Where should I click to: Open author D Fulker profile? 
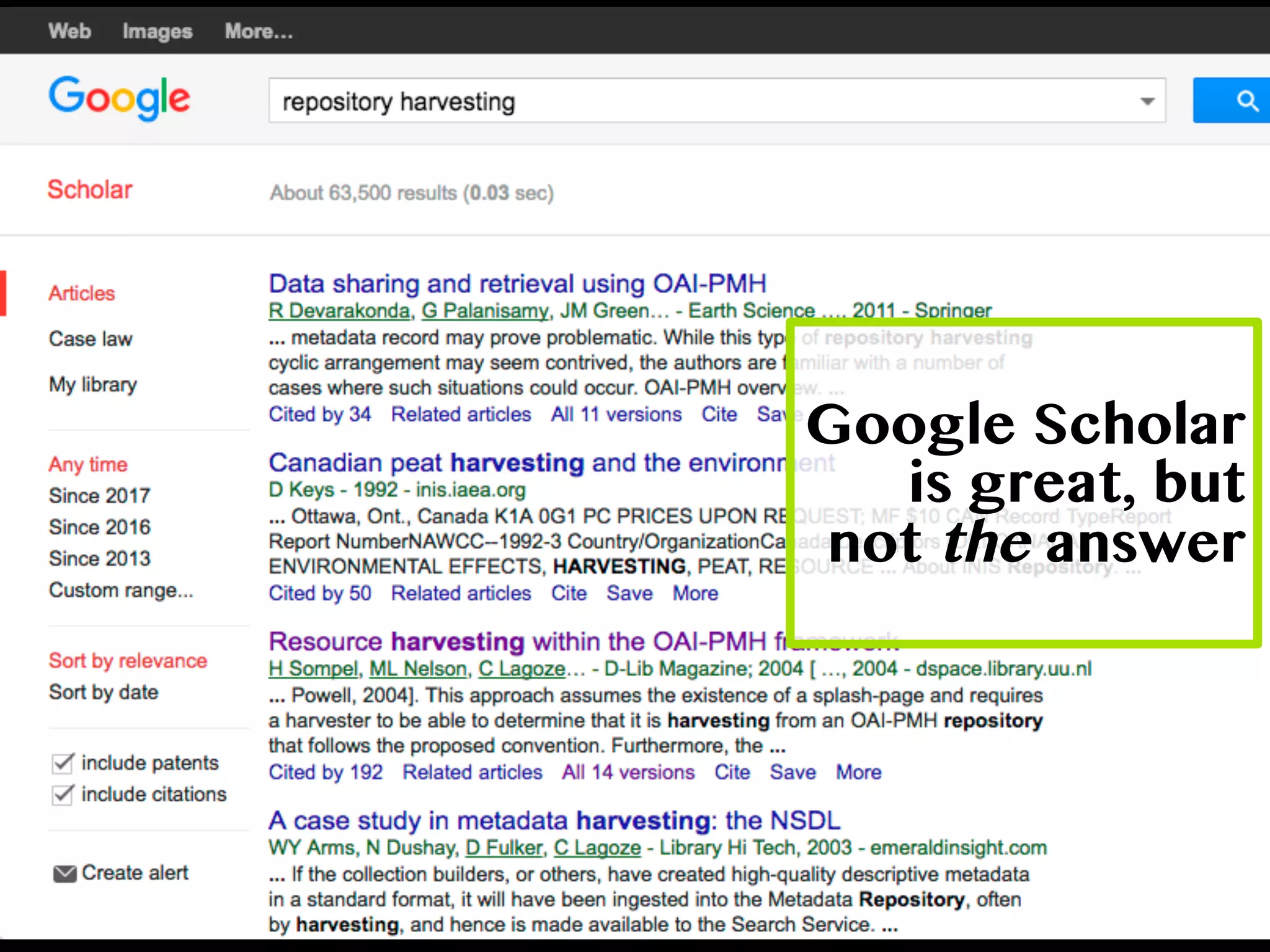[x=504, y=848]
